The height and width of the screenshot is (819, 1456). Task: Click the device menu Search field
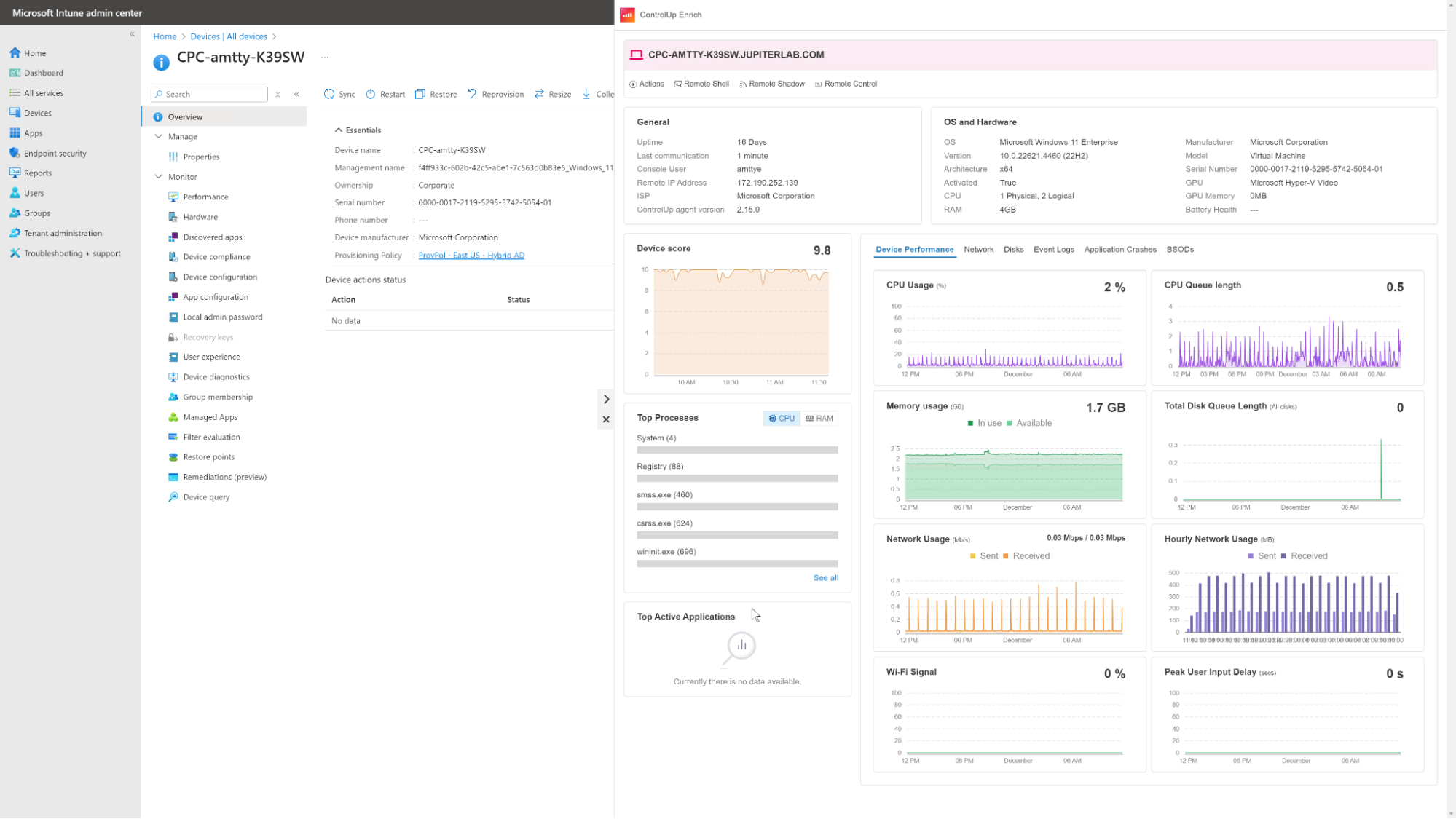coord(209,95)
